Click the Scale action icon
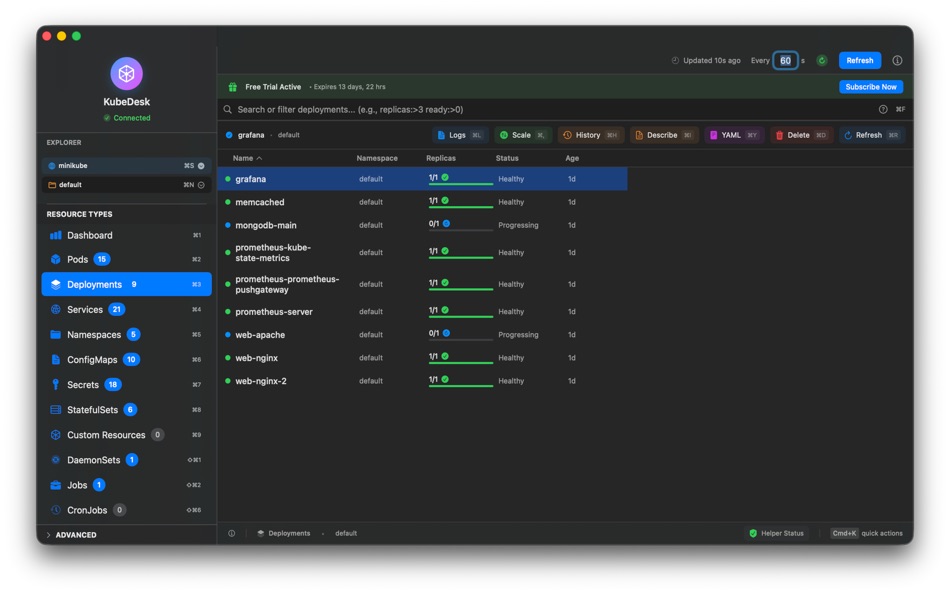The height and width of the screenshot is (594, 950). pos(503,135)
